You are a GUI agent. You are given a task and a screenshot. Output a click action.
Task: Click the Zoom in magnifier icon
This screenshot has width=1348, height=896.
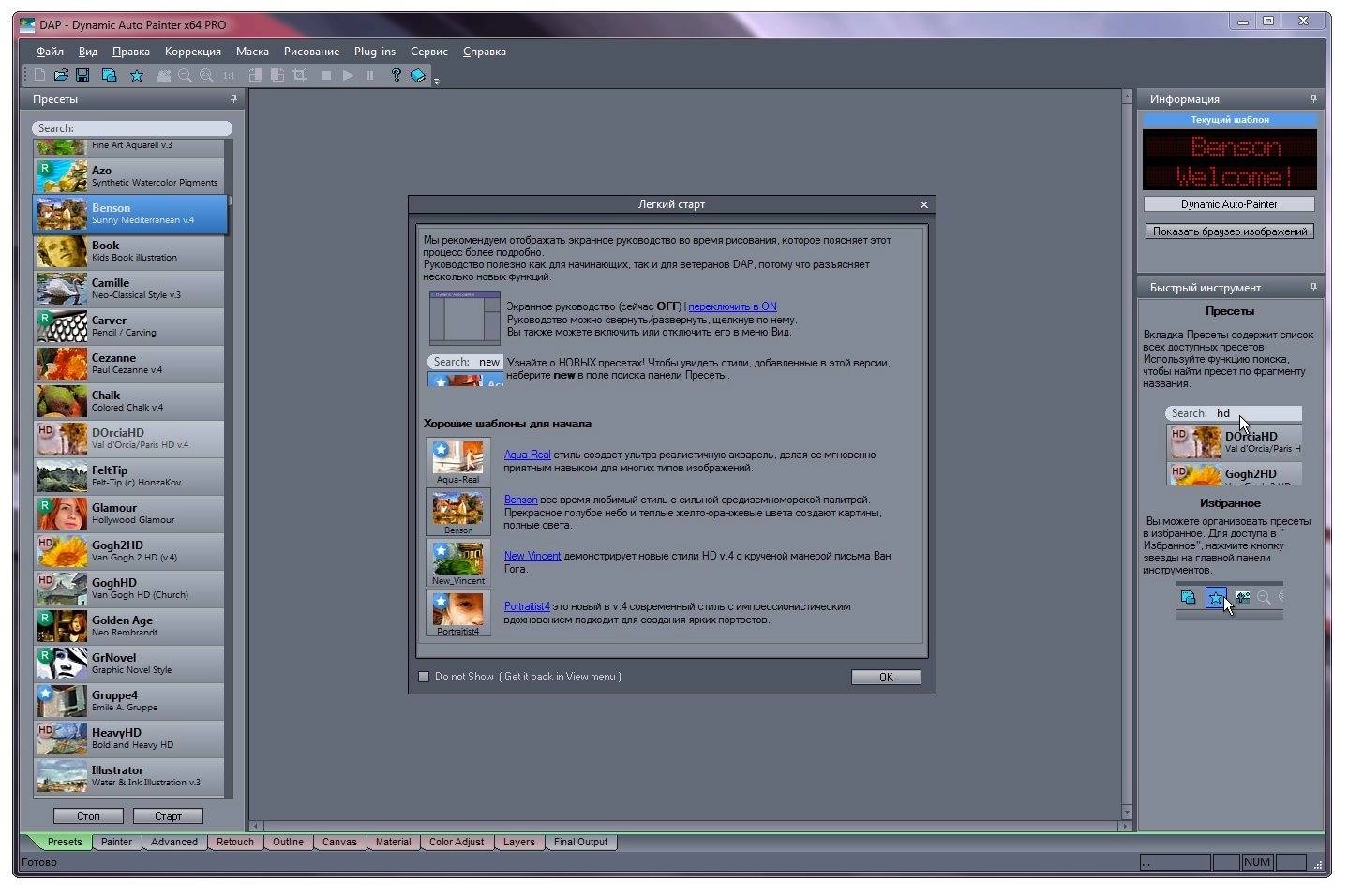206,75
